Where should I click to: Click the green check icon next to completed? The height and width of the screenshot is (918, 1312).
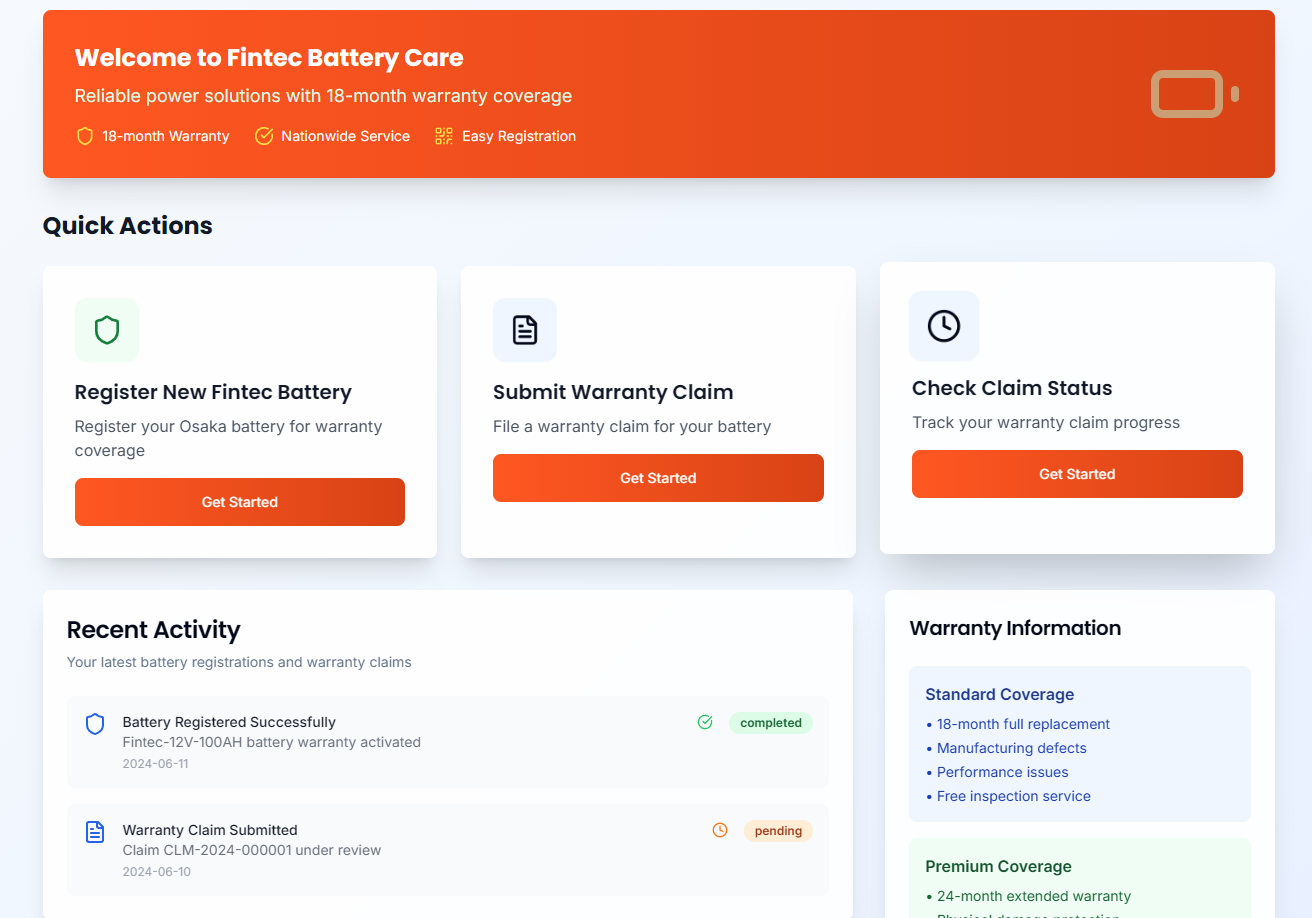pos(705,722)
